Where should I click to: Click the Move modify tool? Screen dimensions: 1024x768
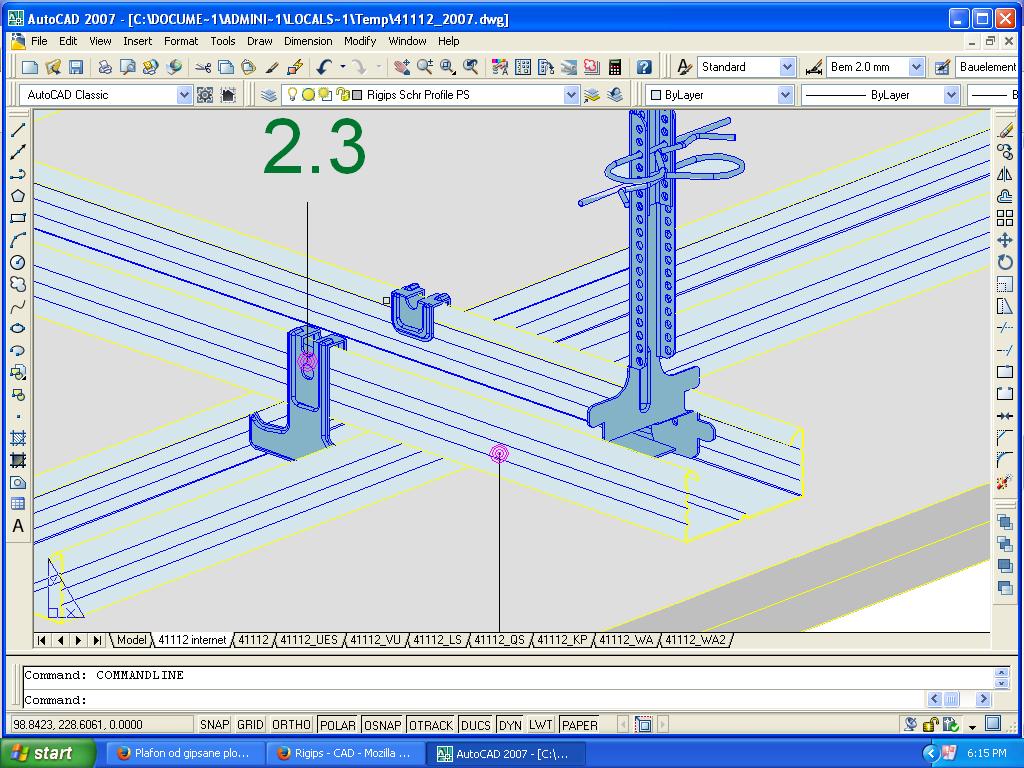click(x=1005, y=240)
